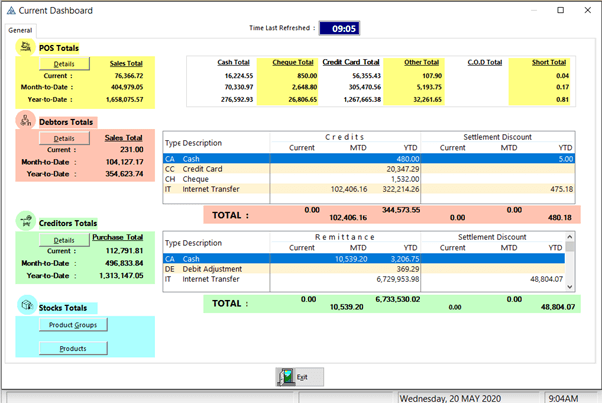Click the Other Total column header
Image resolution: width=602 pixels, height=403 pixels.
click(x=421, y=62)
